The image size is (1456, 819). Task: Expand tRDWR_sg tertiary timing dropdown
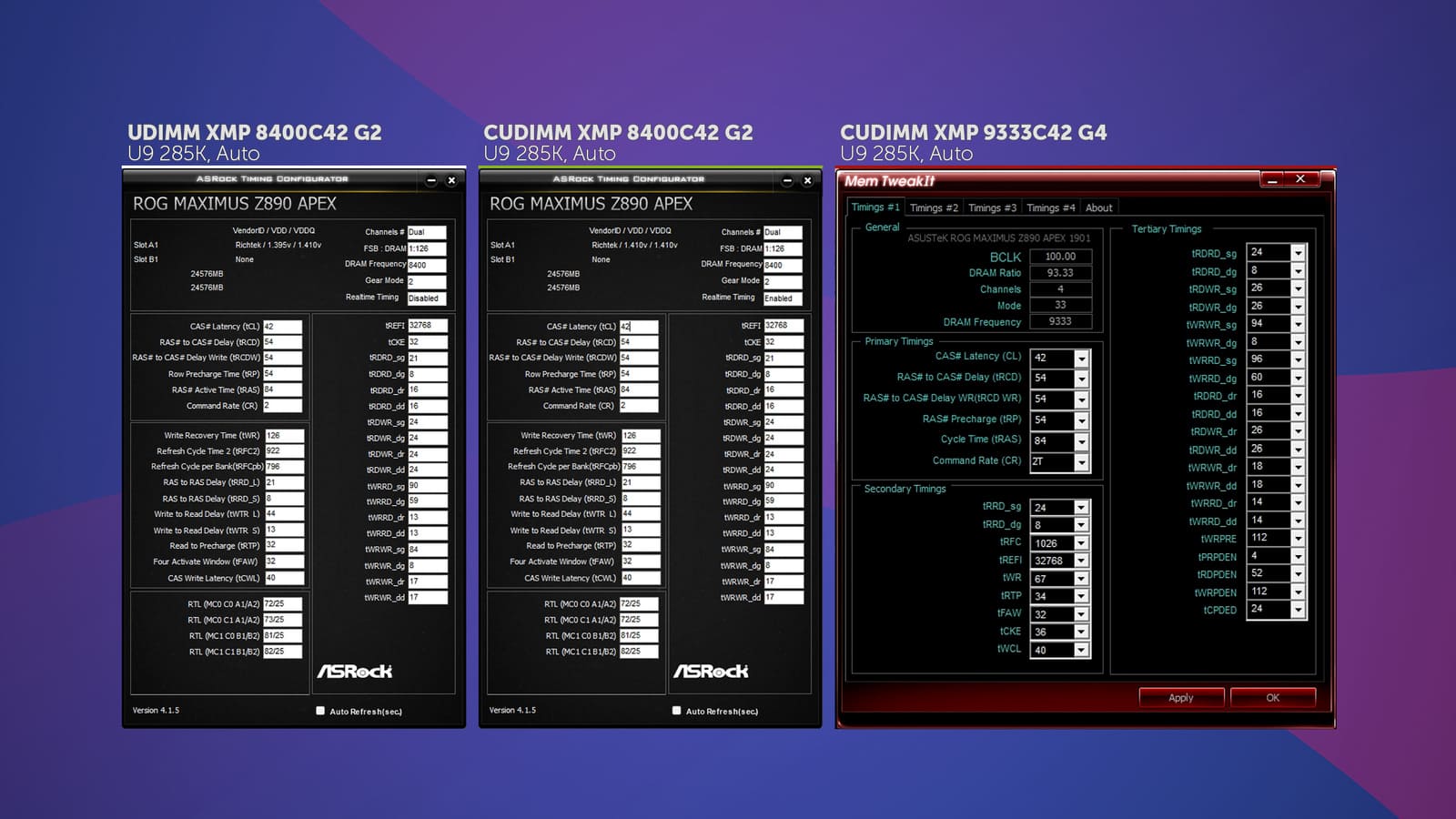click(1298, 288)
